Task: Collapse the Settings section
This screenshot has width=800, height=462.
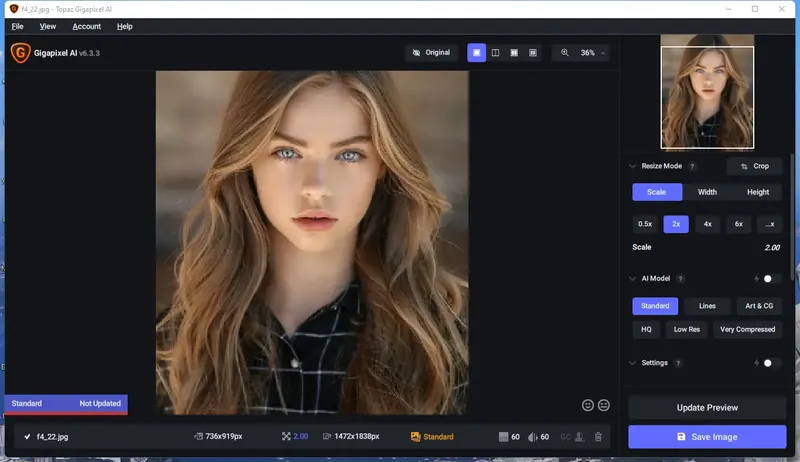Action: 633,363
